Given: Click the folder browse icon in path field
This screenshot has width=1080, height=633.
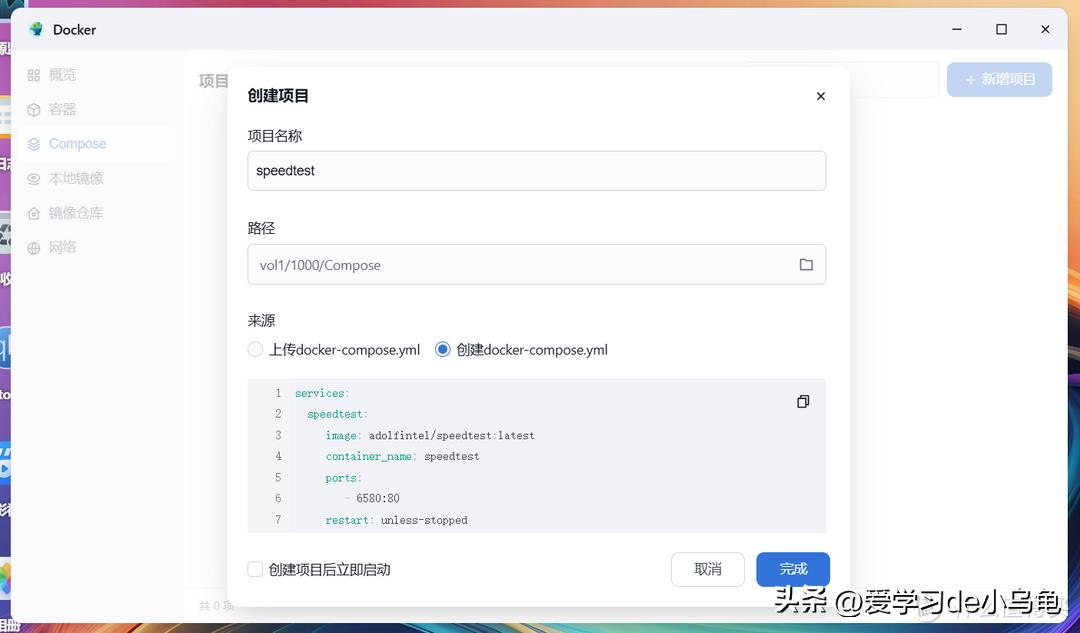Looking at the screenshot, I should pos(806,265).
